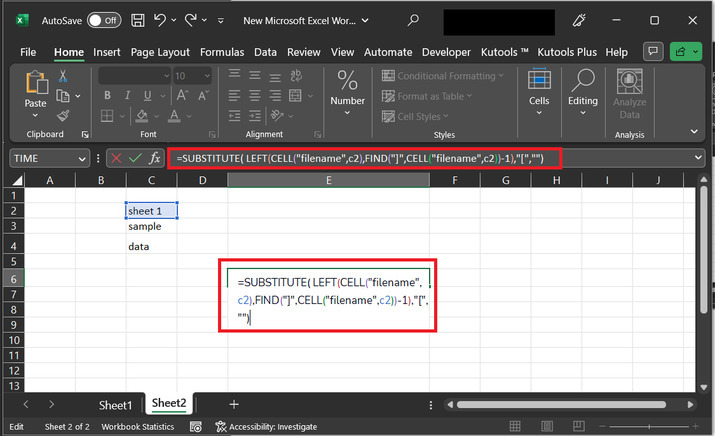The height and width of the screenshot is (436, 715).
Task: Open the Font Size dropdown
Action: pyautogui.click(x=207, y=76)
